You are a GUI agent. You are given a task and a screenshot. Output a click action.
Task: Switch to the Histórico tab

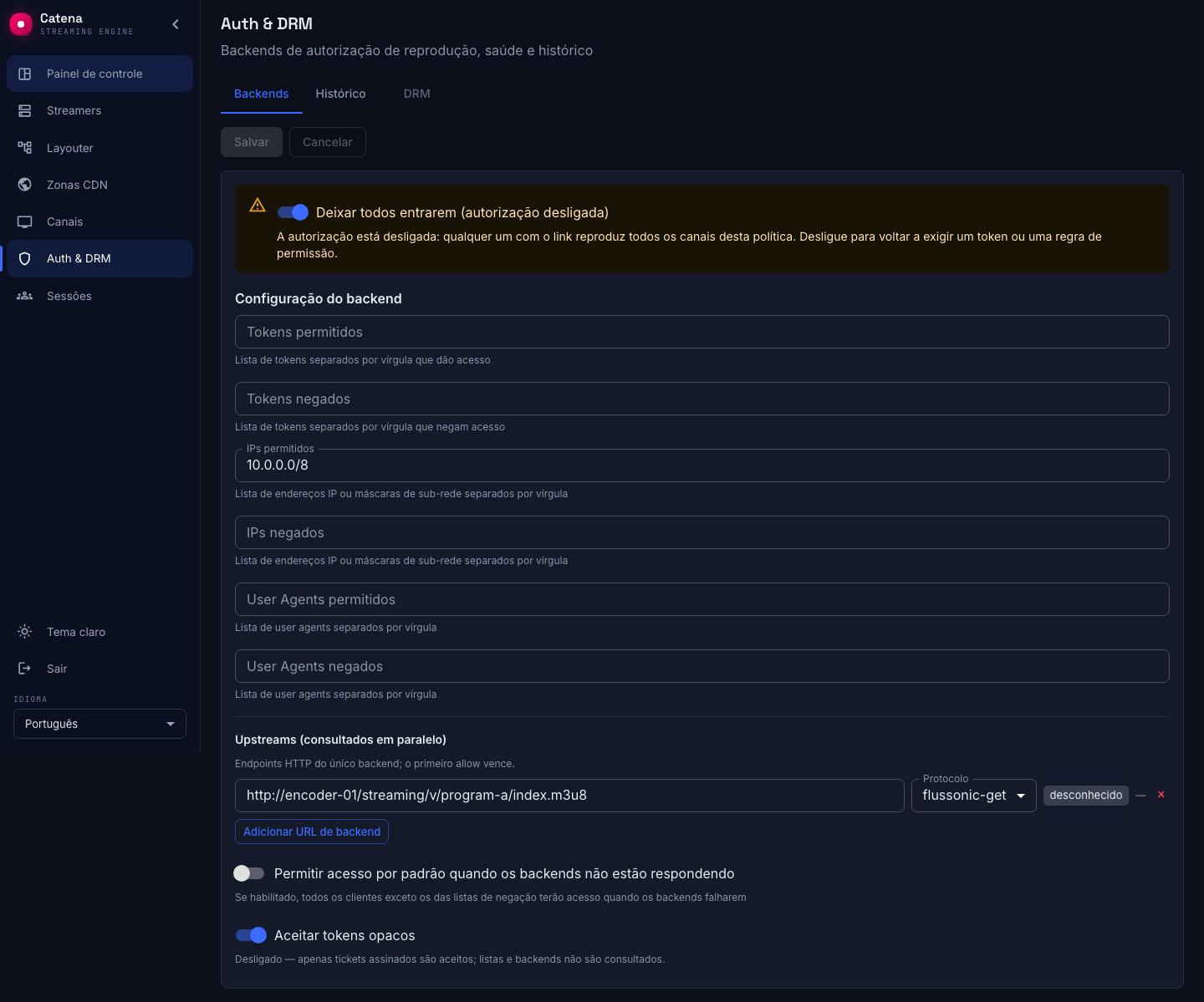pyautogui.click(x=340, y=94)
